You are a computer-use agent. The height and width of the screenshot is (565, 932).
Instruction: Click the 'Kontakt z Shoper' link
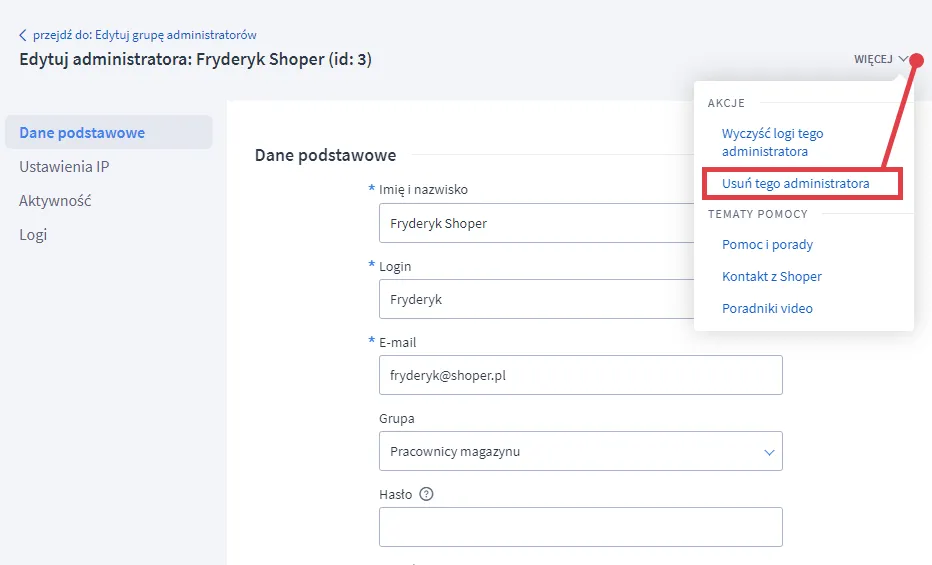pos(771,276)
